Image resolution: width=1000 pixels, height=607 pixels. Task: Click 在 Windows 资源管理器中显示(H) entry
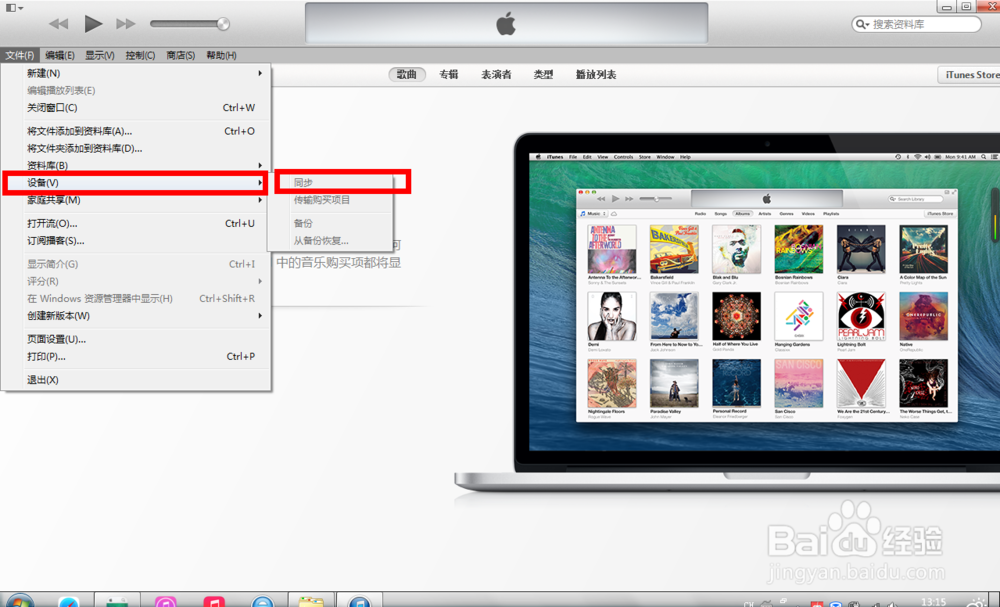coord(136,298)
